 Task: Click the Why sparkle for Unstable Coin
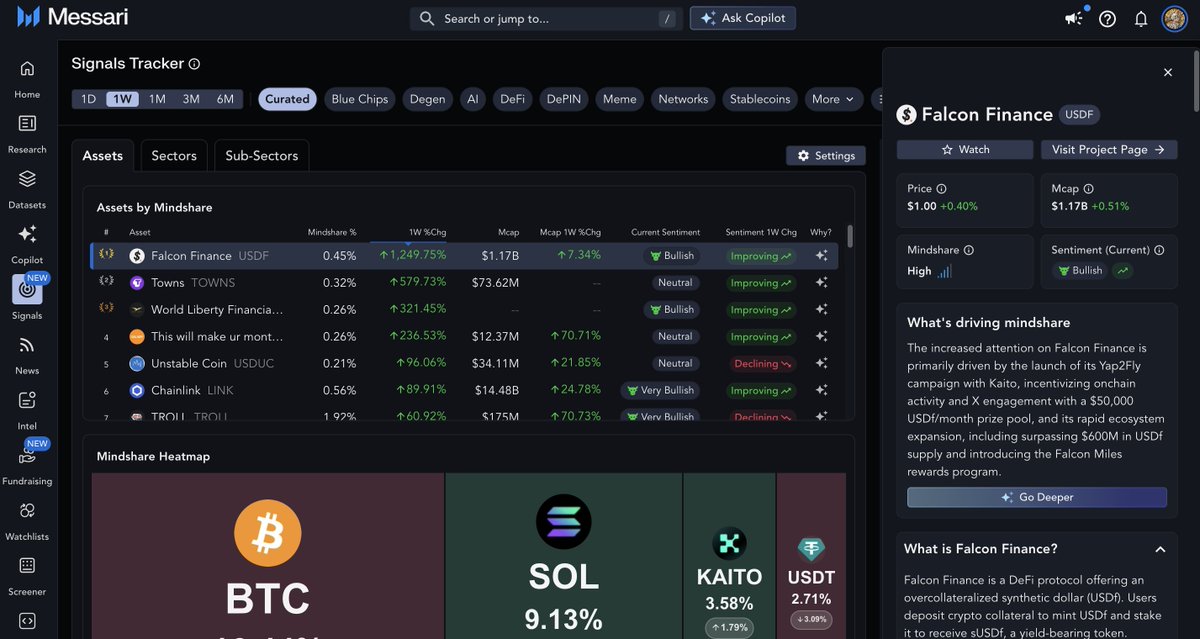(x=822, y=364)
